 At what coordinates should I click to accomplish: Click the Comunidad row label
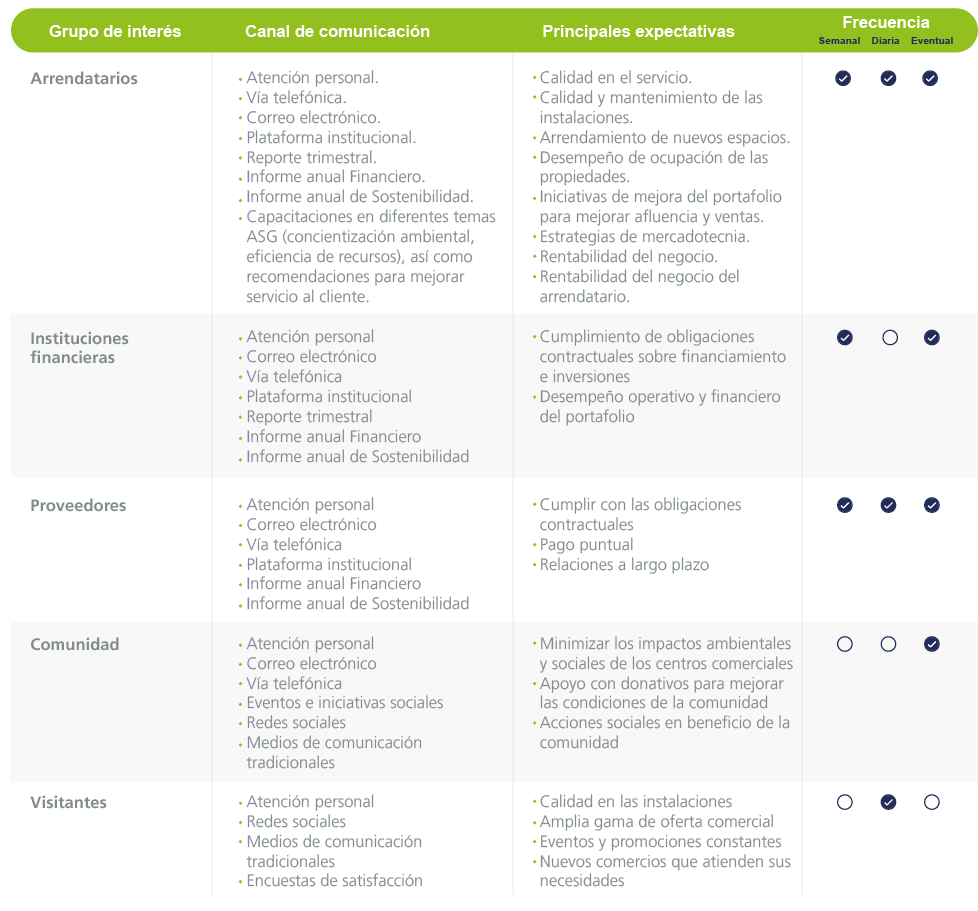click(x=74, y=644)
